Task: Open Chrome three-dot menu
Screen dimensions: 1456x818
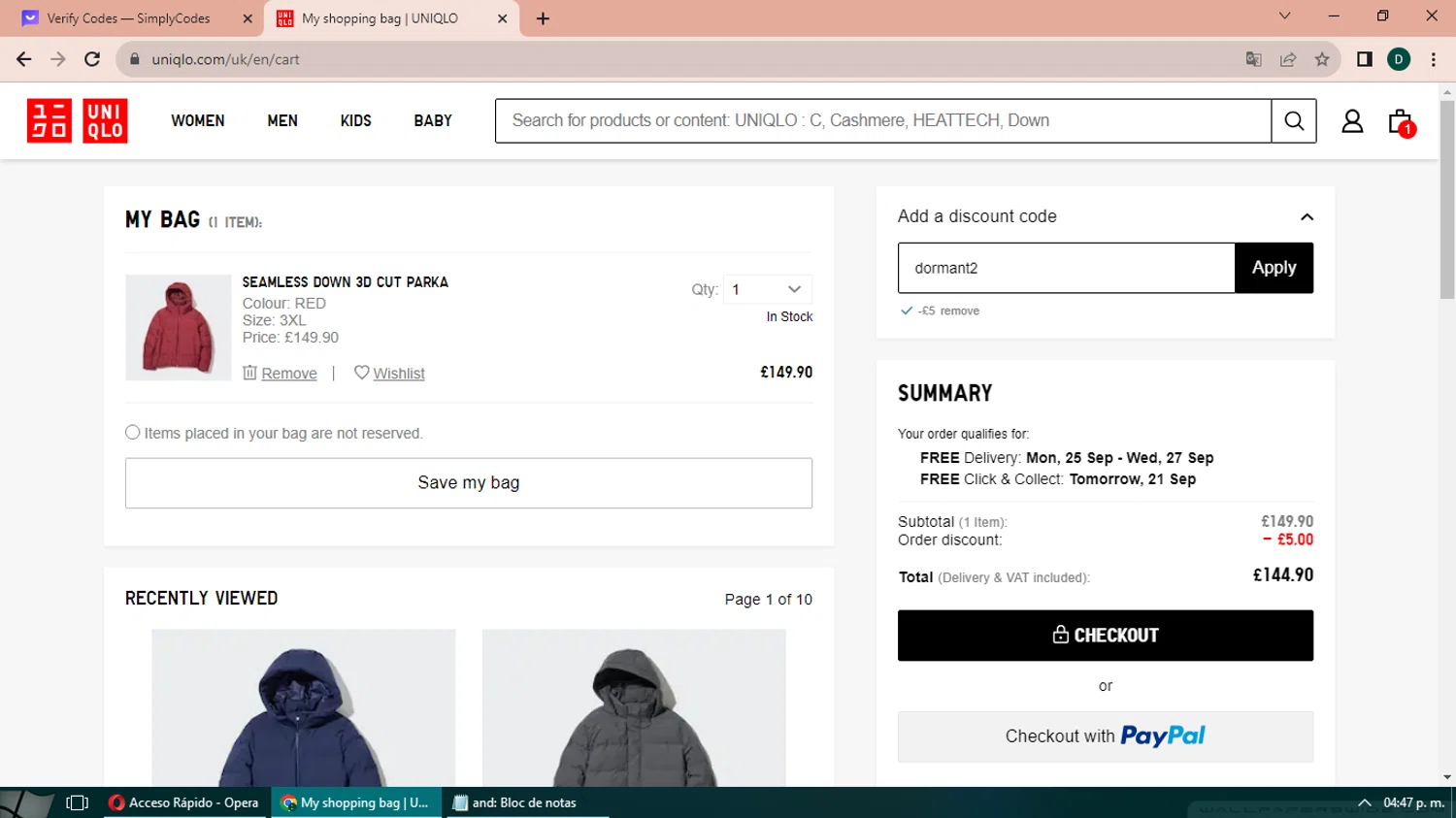Action: tap(1434, 59)
